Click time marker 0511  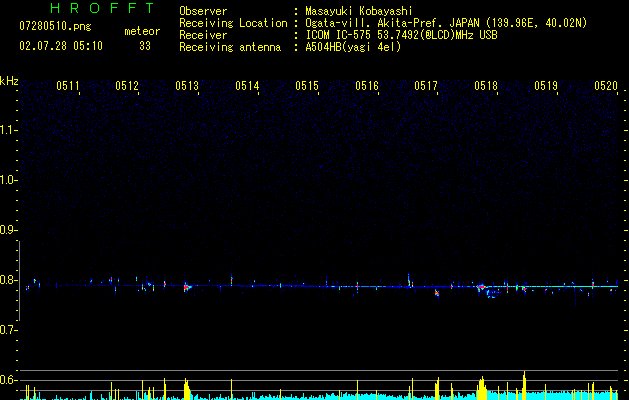click(68, 86)
